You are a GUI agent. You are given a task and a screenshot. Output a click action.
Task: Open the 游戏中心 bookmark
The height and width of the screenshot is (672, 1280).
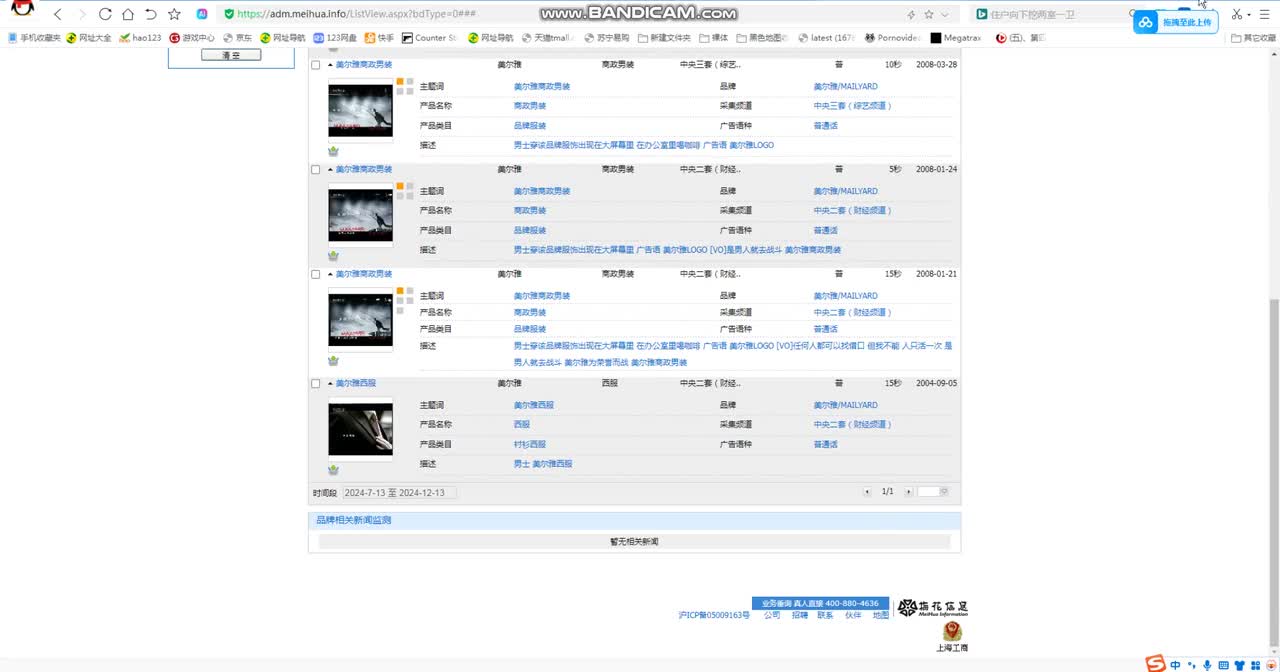[192, 38]
